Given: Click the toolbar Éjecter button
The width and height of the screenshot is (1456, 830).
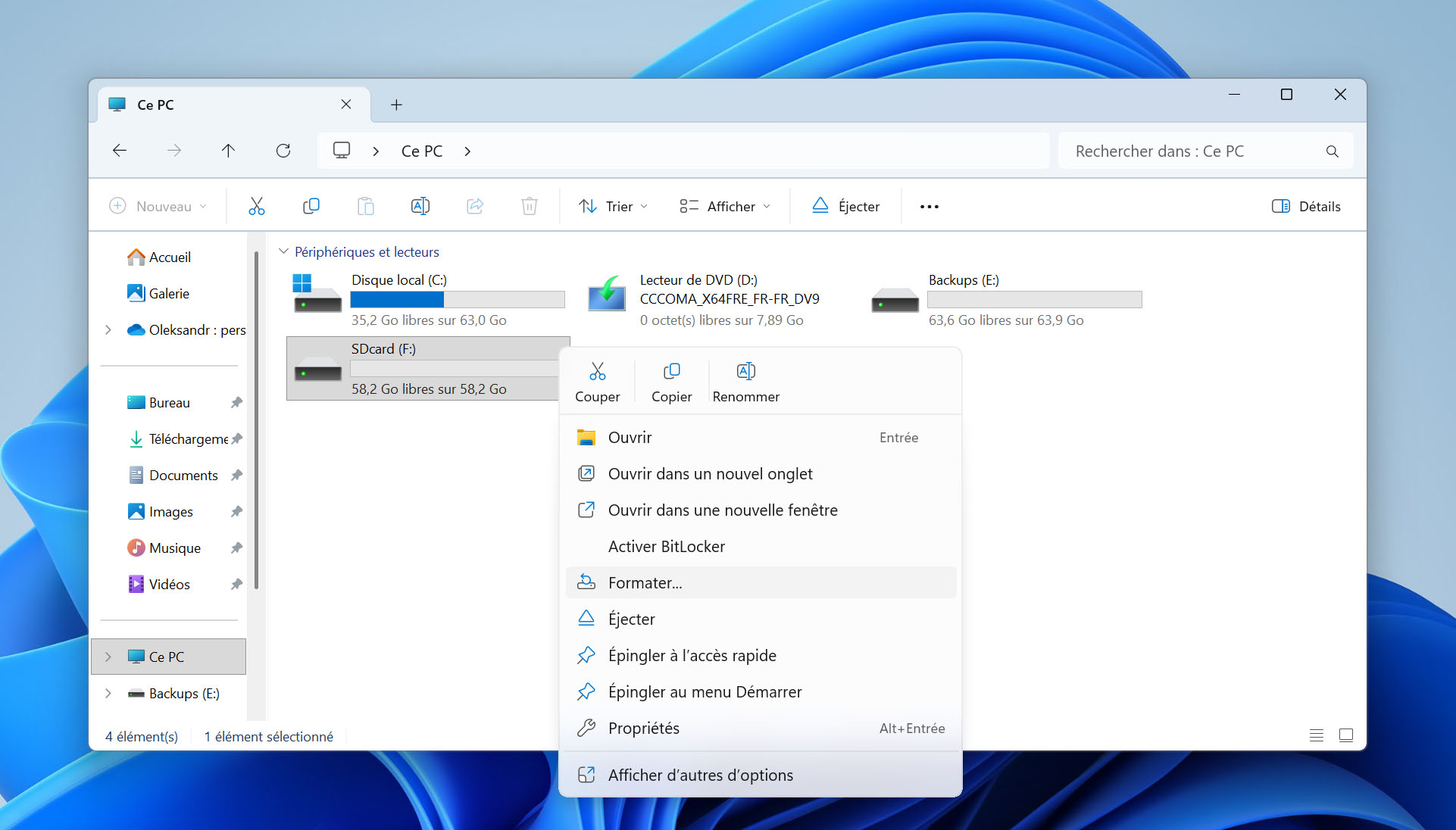Looking at the screenshot, I should pos(845,207).
